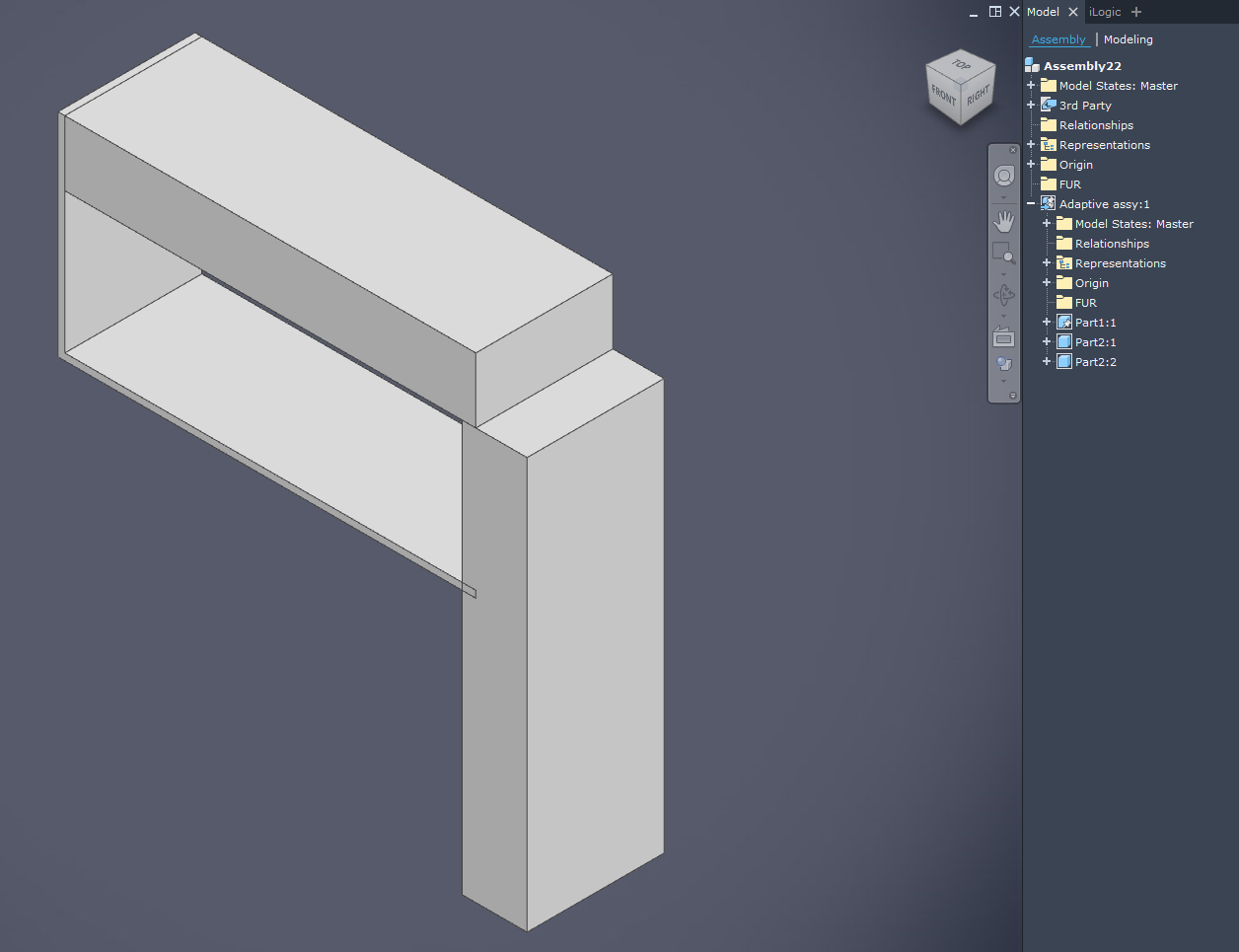The width and height of the screenshot is (1239, 952).
Task: Close the browser panel with large X
Action: click(1014, 12)
